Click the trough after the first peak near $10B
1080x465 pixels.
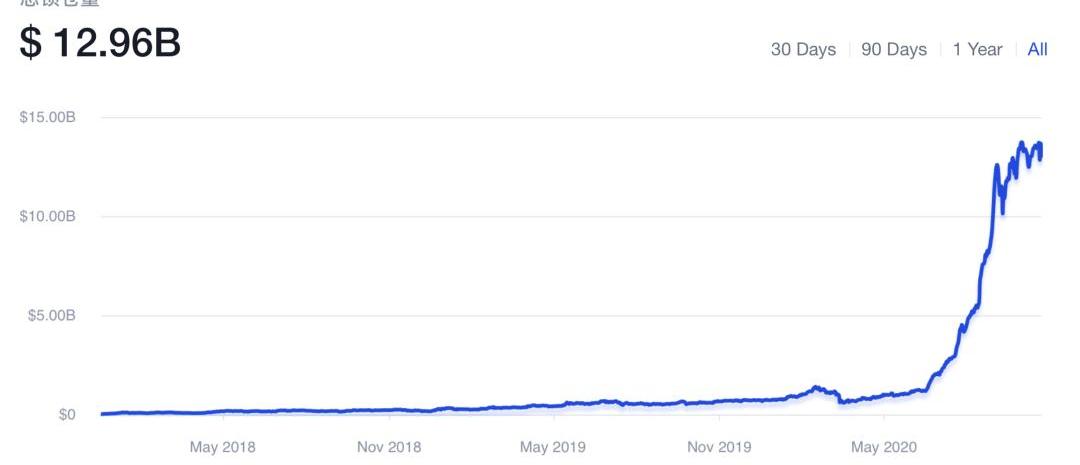click(1003, 212)
